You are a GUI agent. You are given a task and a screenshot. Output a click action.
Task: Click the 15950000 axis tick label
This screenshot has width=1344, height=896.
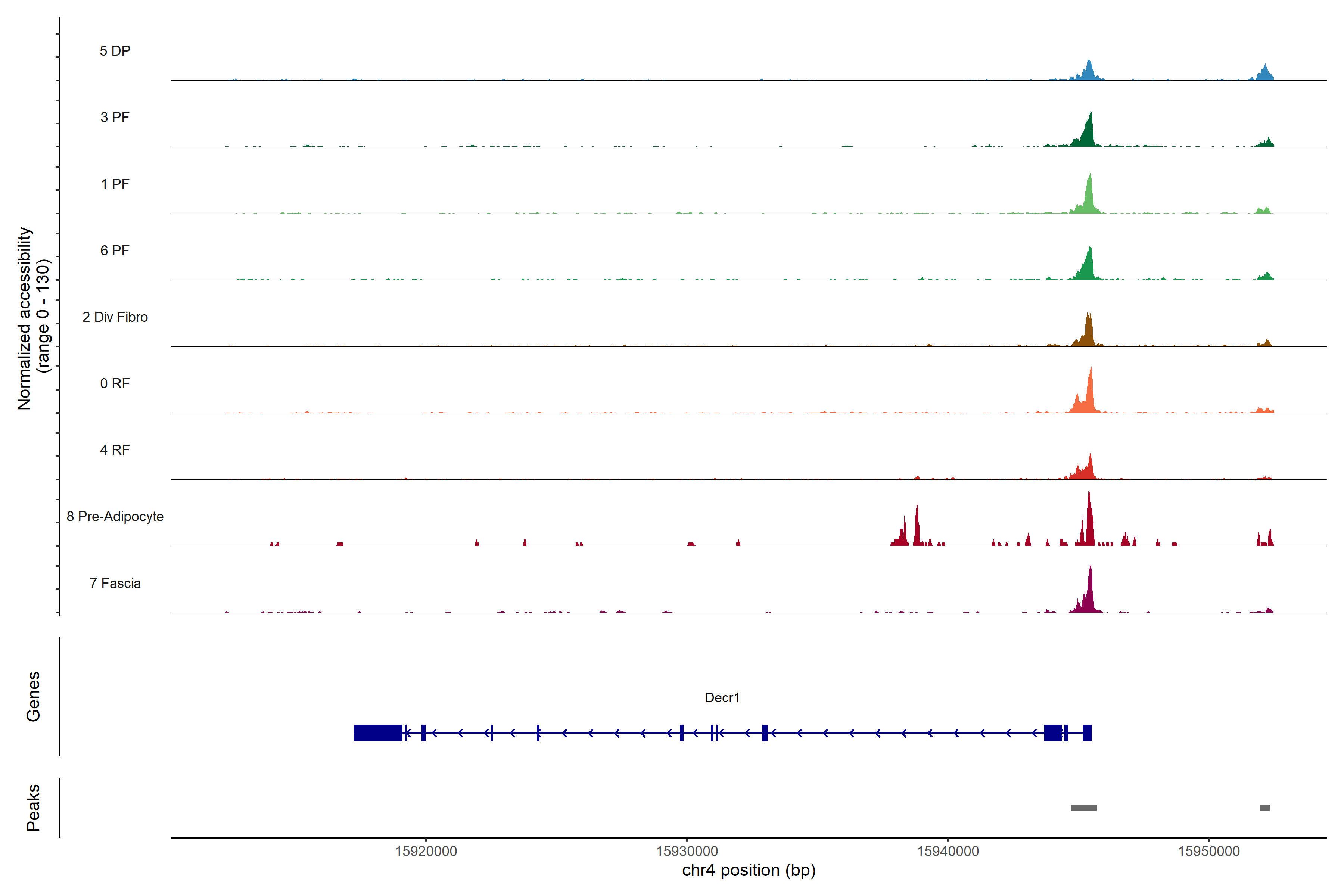[1208, 852]
